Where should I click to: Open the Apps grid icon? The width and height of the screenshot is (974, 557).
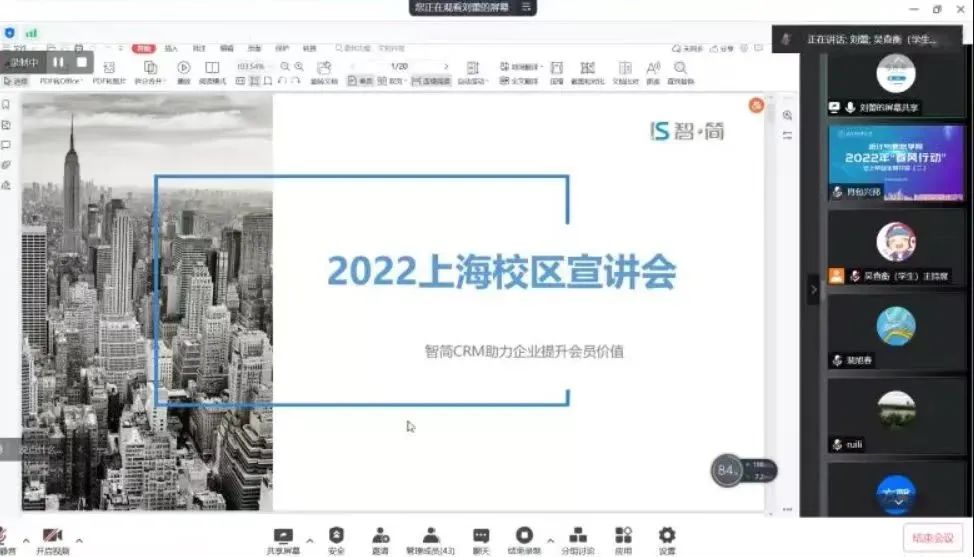coord(623,538)
